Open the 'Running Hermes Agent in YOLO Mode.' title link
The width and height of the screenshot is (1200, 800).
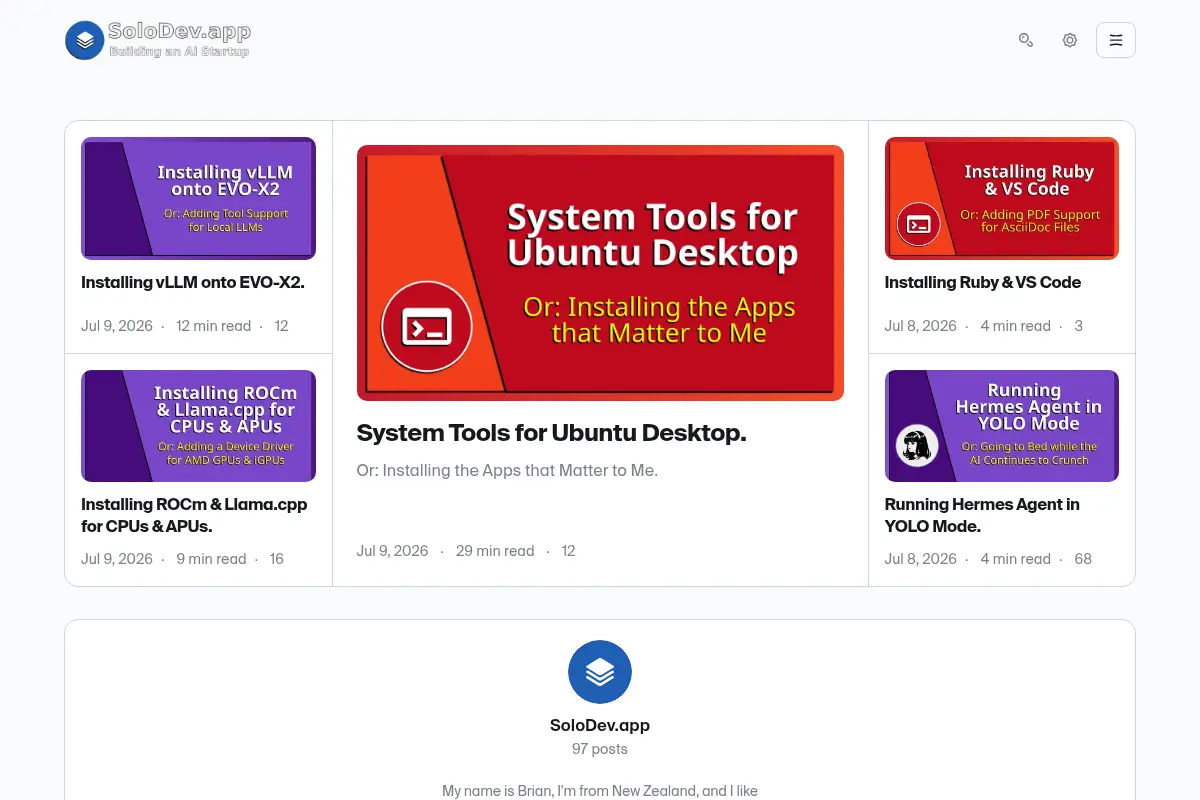[982, 515]
